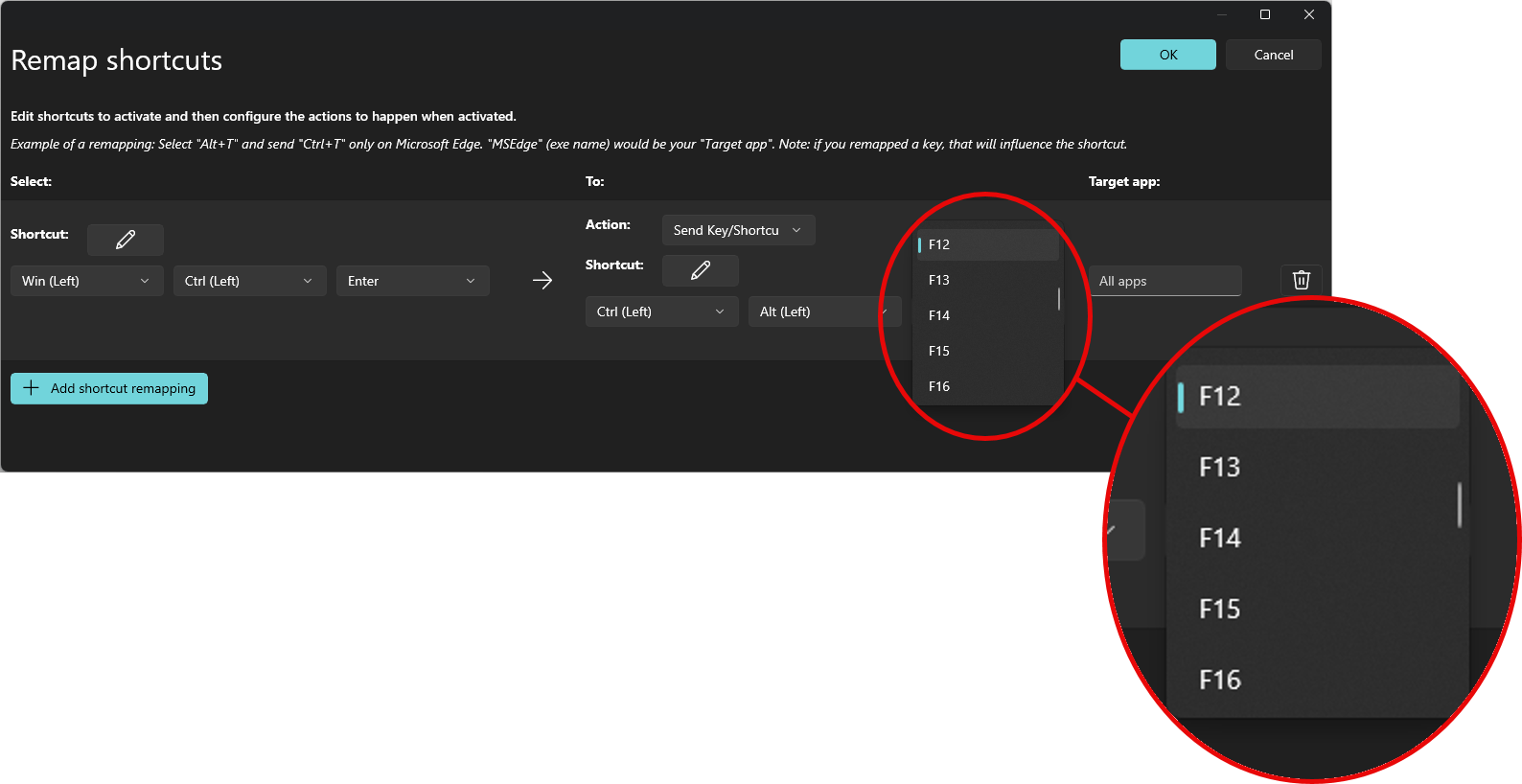Select F14 in the key list
Image resolution: width=1522 pixels, height=784 pixels.
[988, 315]
